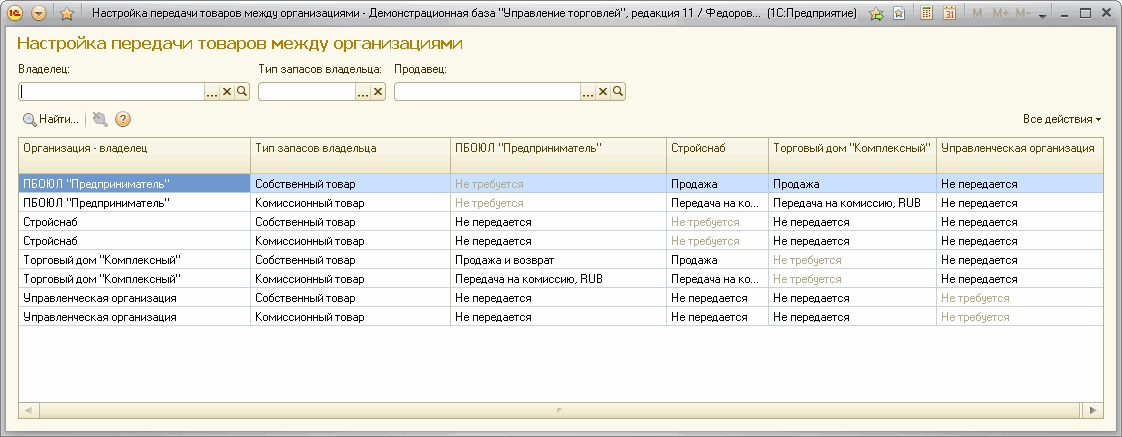Click the Стройснаб column header

718,154
